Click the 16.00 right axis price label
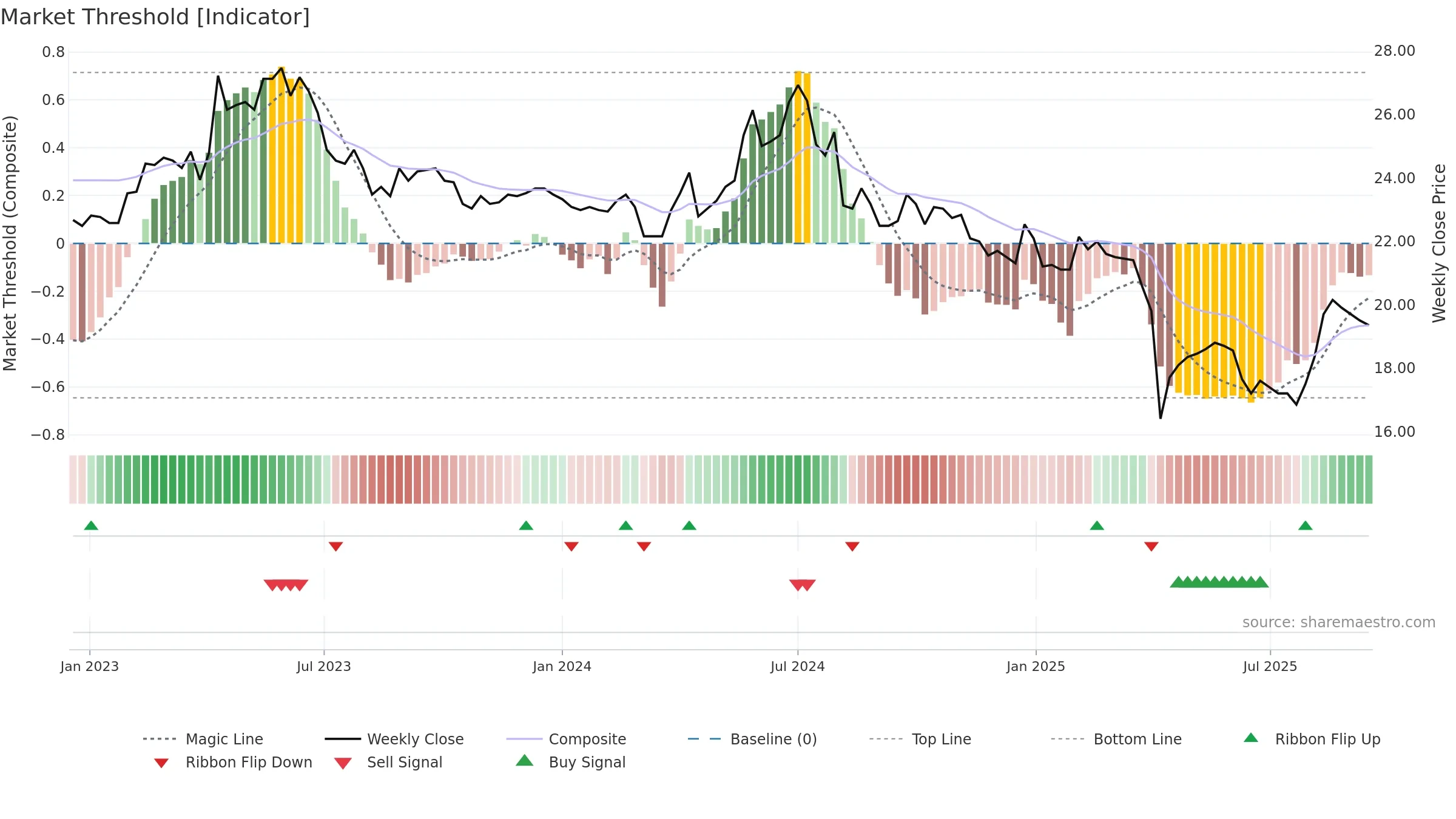This screenshot has height=819, width=1456. click(x=1395, y=432)
